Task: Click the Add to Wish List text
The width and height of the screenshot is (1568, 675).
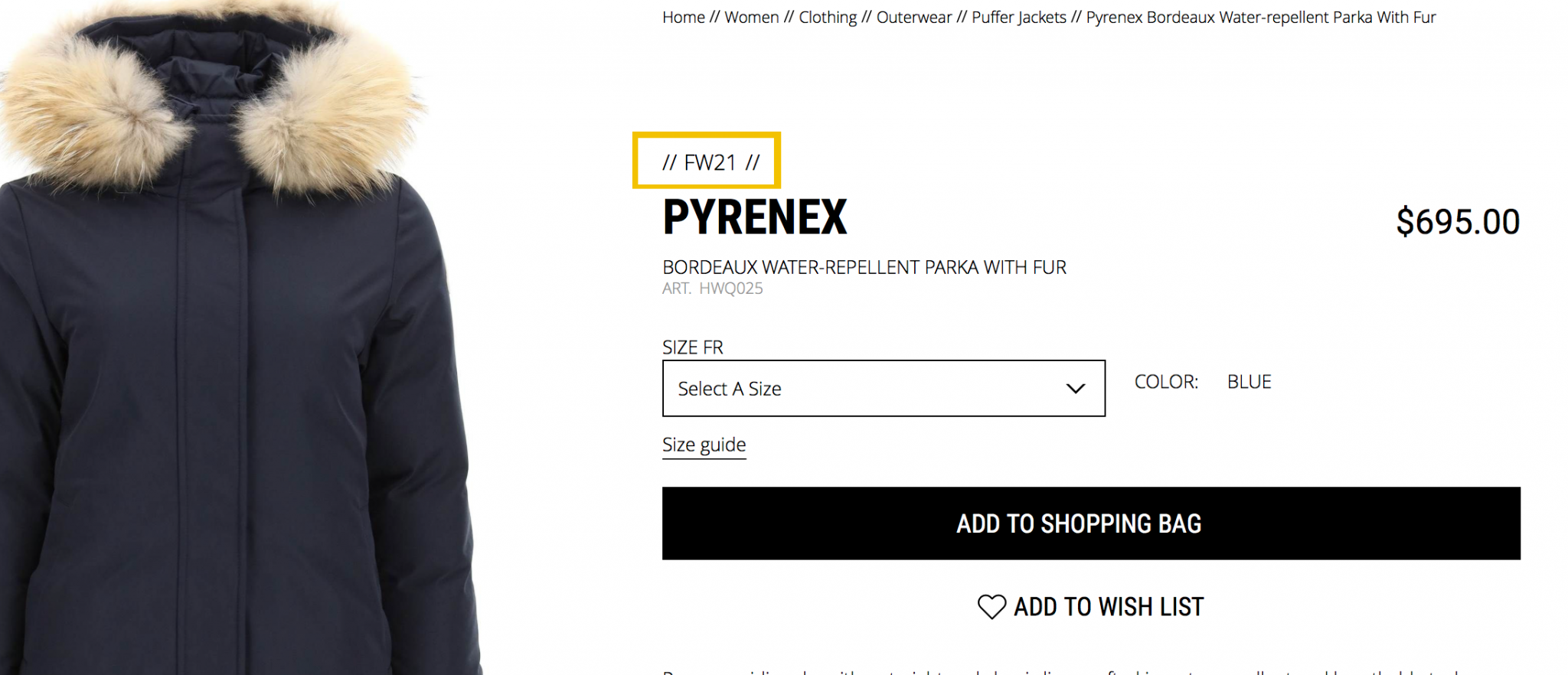Action: coord(1108,607)
